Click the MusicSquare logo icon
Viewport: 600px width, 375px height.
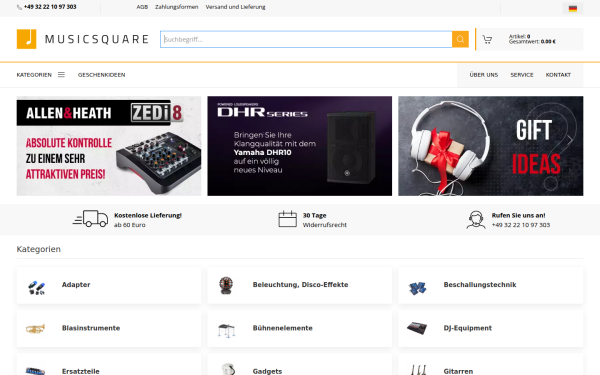pos(26,39)
